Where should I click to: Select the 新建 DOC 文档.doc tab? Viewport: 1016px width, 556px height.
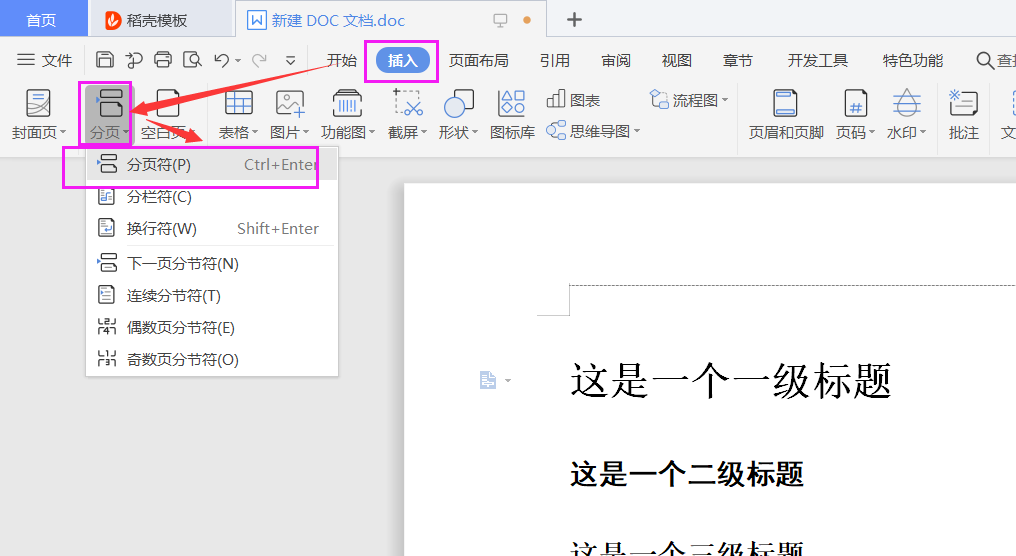(x=391, y=20)
